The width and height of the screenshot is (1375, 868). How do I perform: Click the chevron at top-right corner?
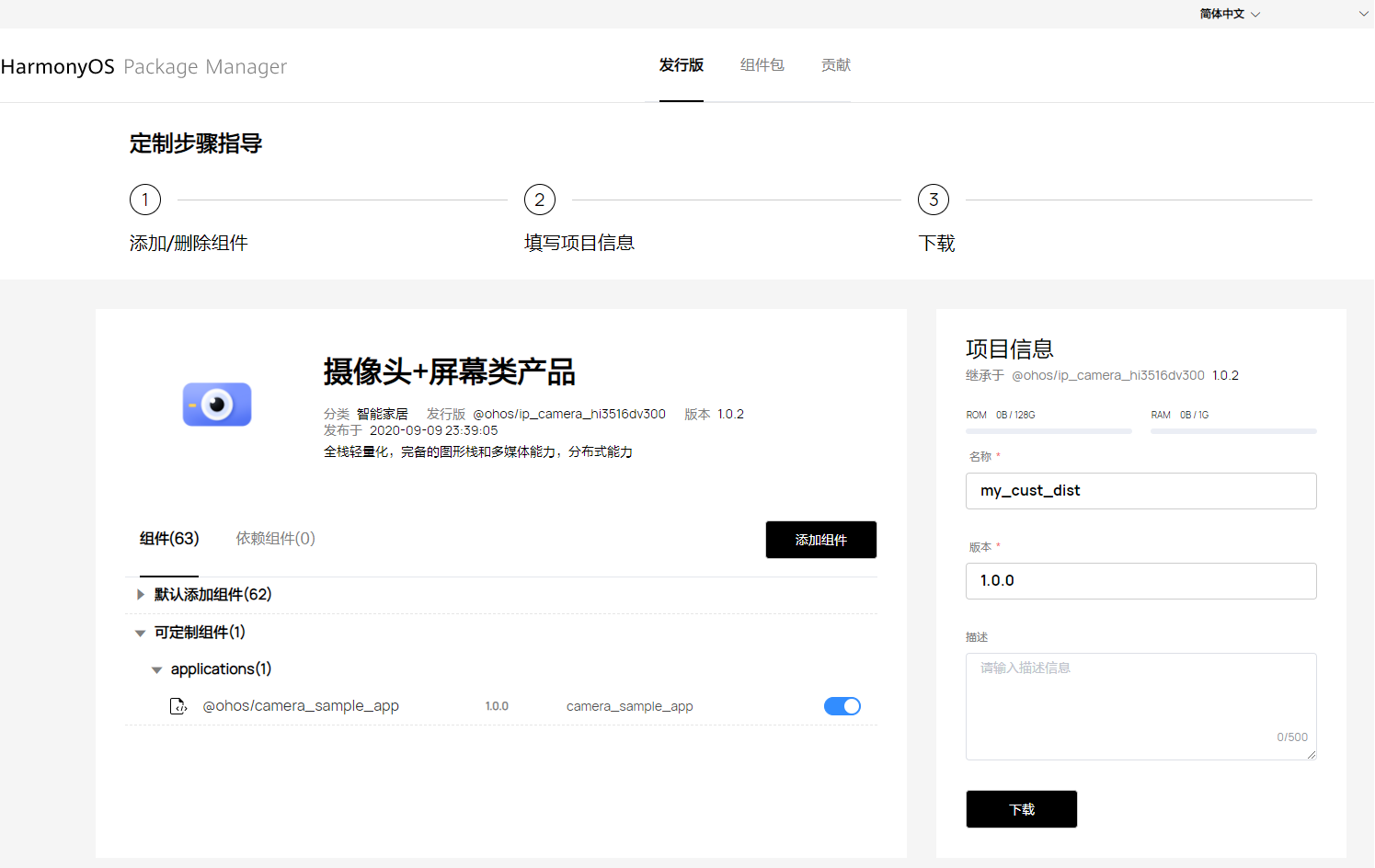click(1364, 14)
